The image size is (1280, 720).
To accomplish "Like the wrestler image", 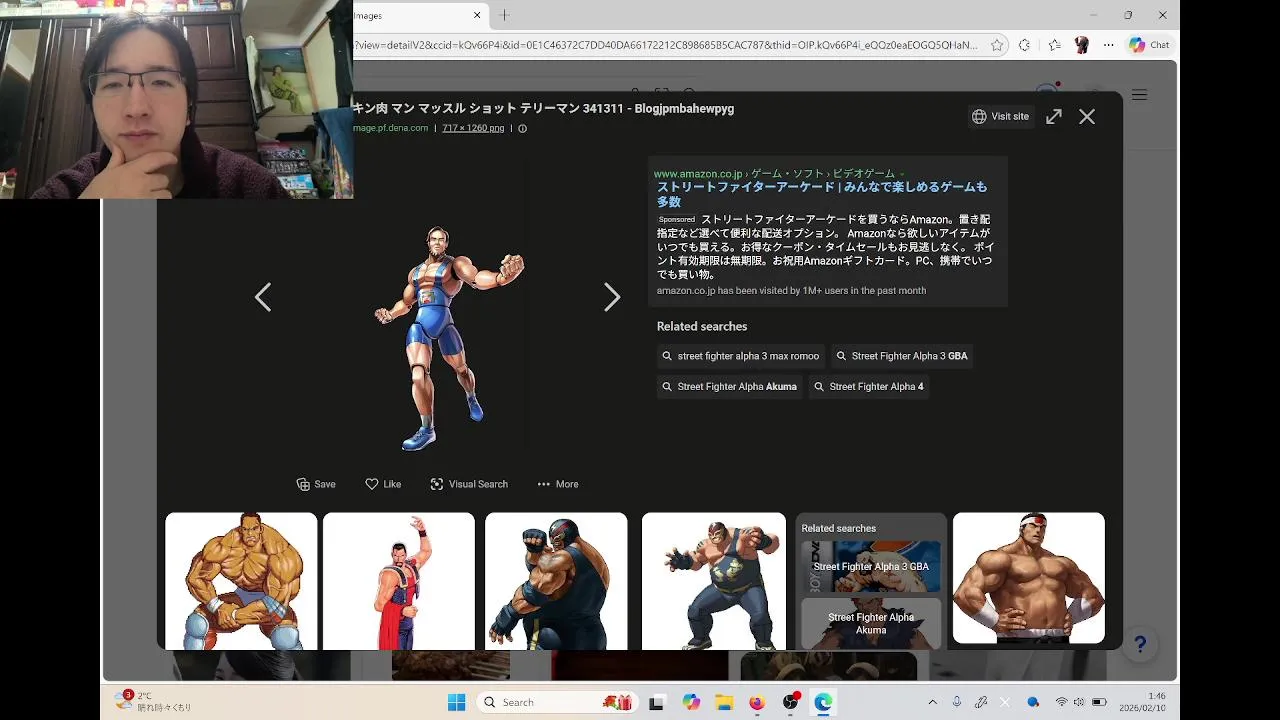I will [x=383, y=484].
